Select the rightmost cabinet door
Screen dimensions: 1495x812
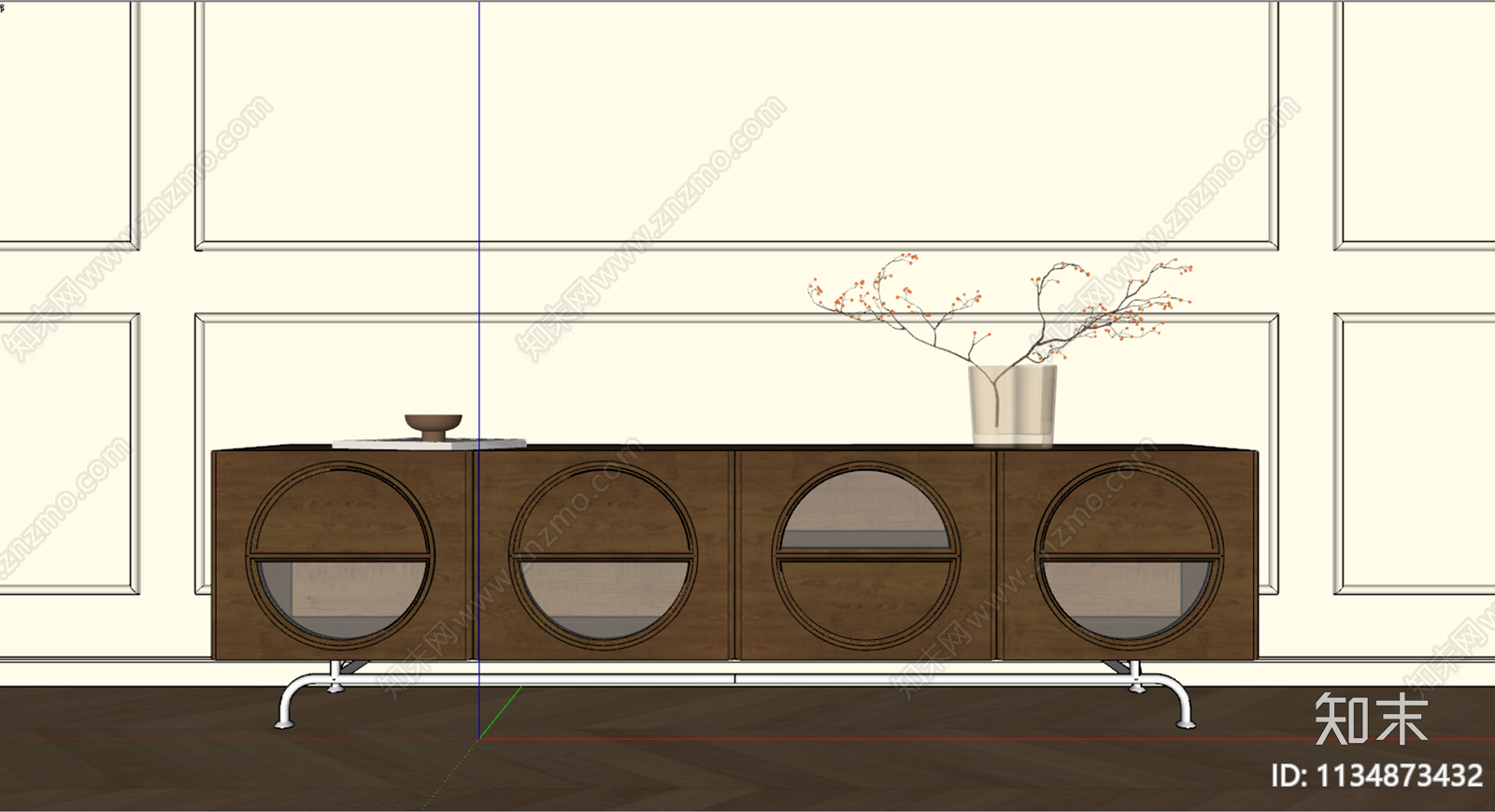click(1128, 555)
